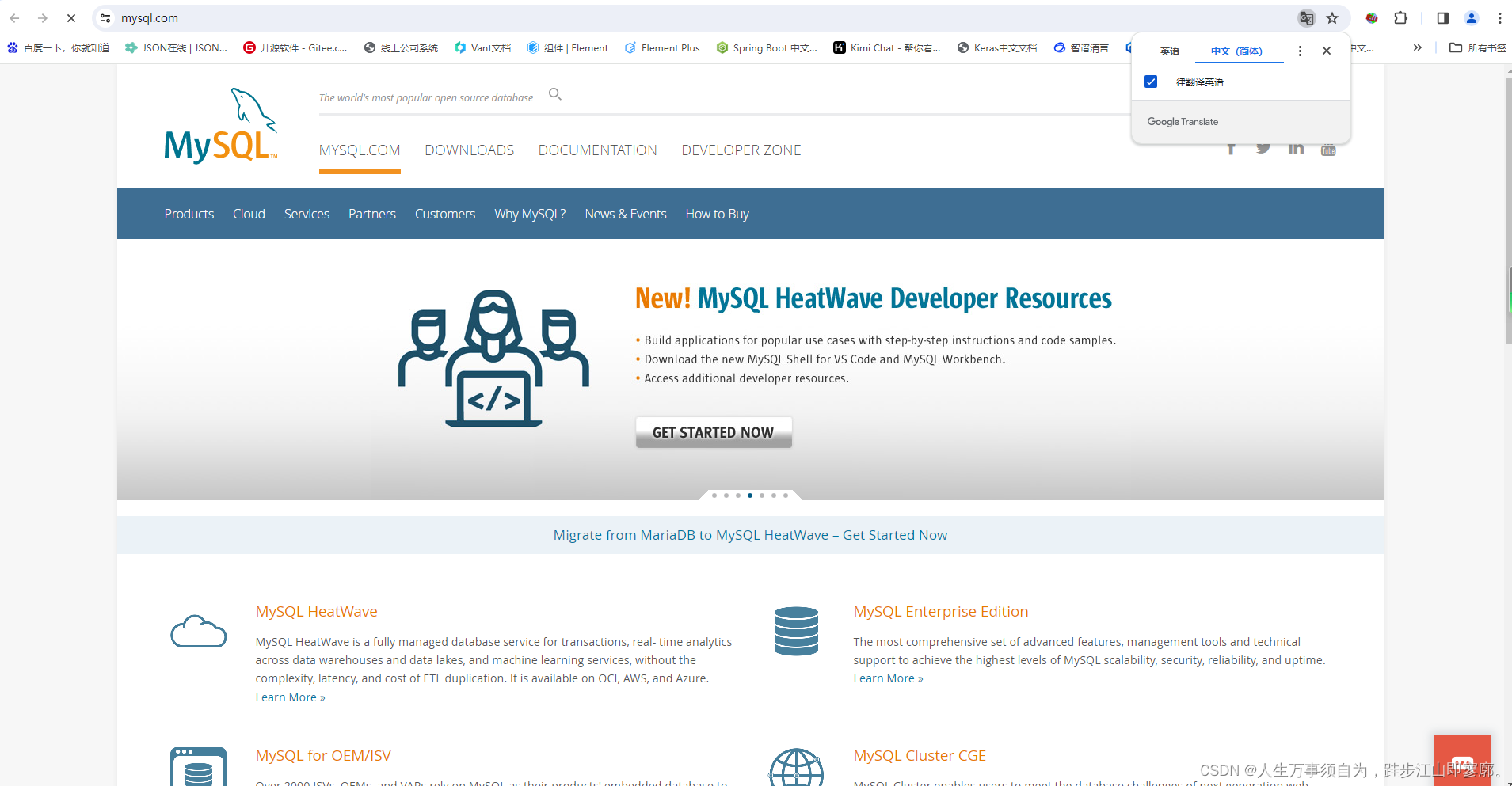
Task: Click Learn More under Enterprise Edition
Action: coord(888,678)
